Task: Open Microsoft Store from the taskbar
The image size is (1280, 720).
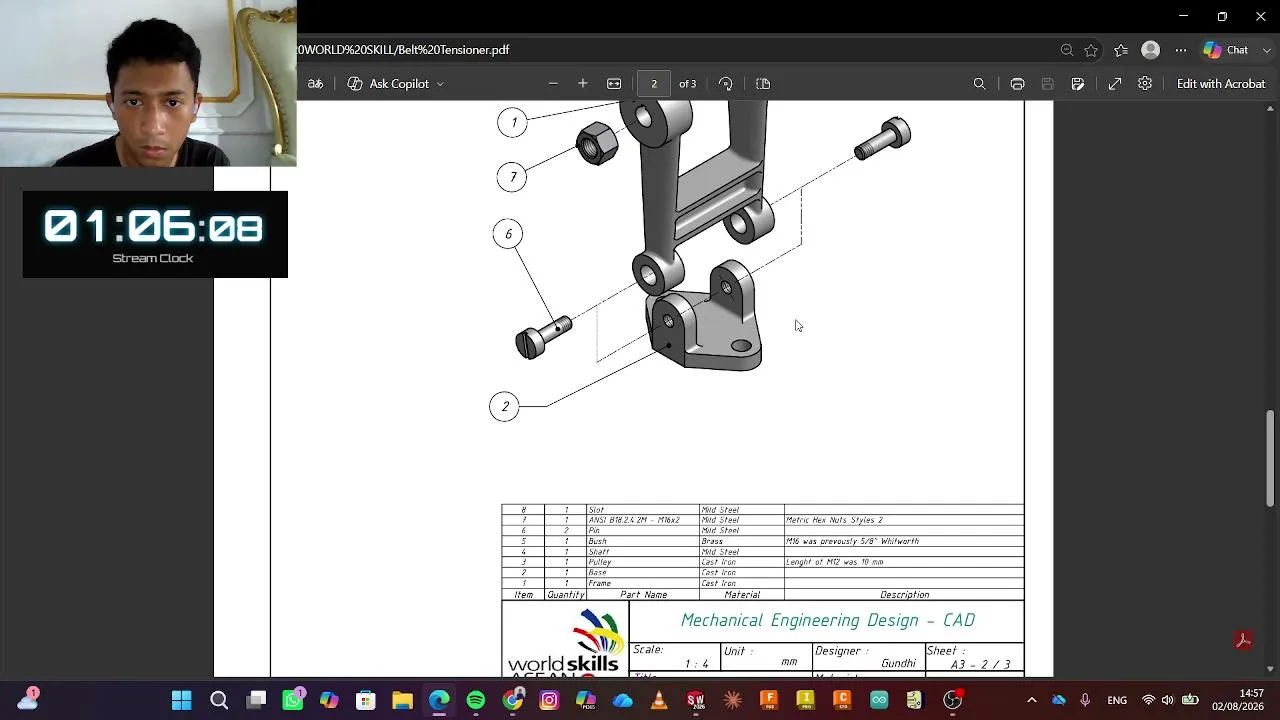Action: click(366, 700)
